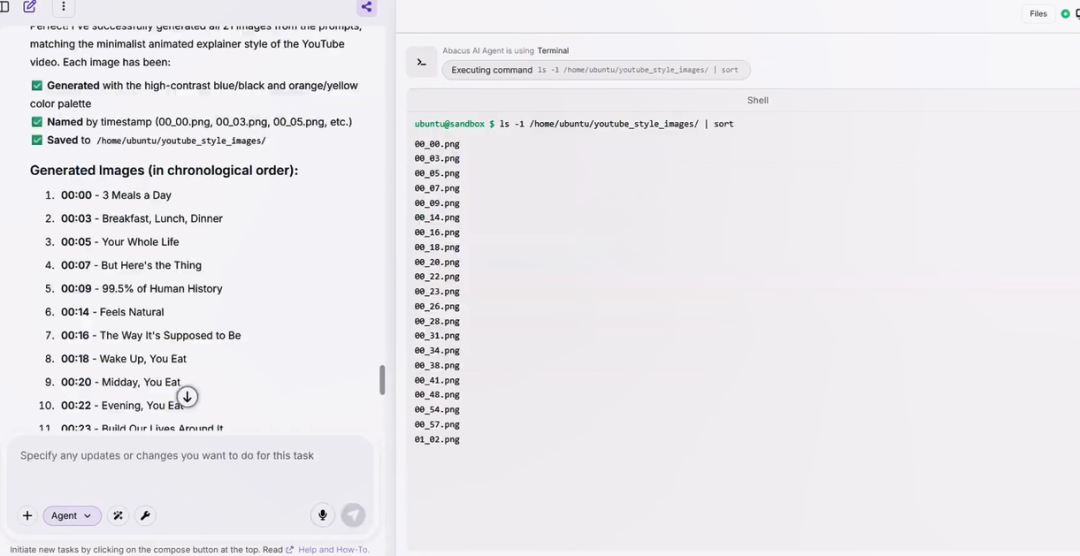This screenshot has width=1080, height=556.
Task: Click '00:07 - But Here's the Thing' item
Action: point(131,265)
